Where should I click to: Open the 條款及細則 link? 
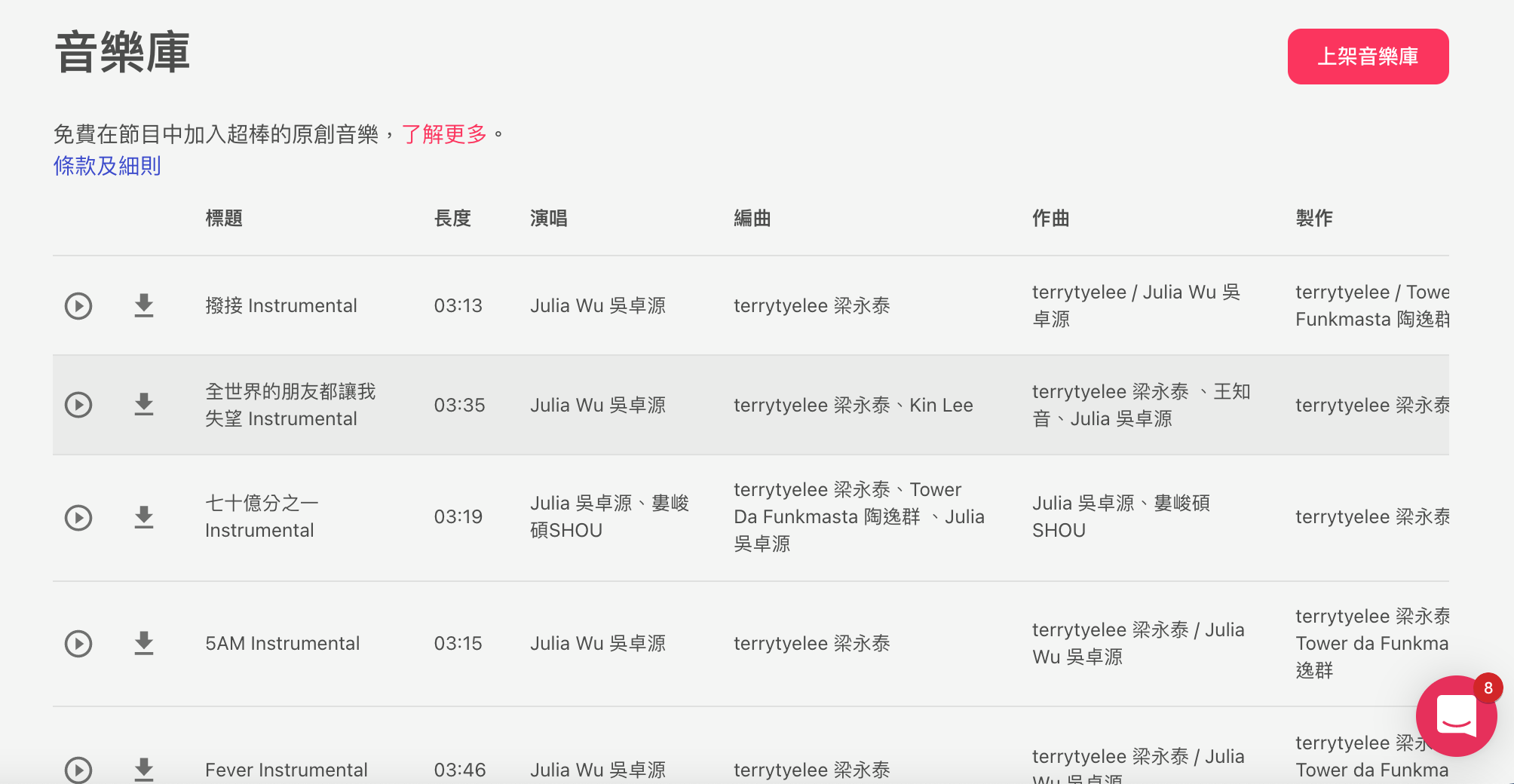pos(107,166)
